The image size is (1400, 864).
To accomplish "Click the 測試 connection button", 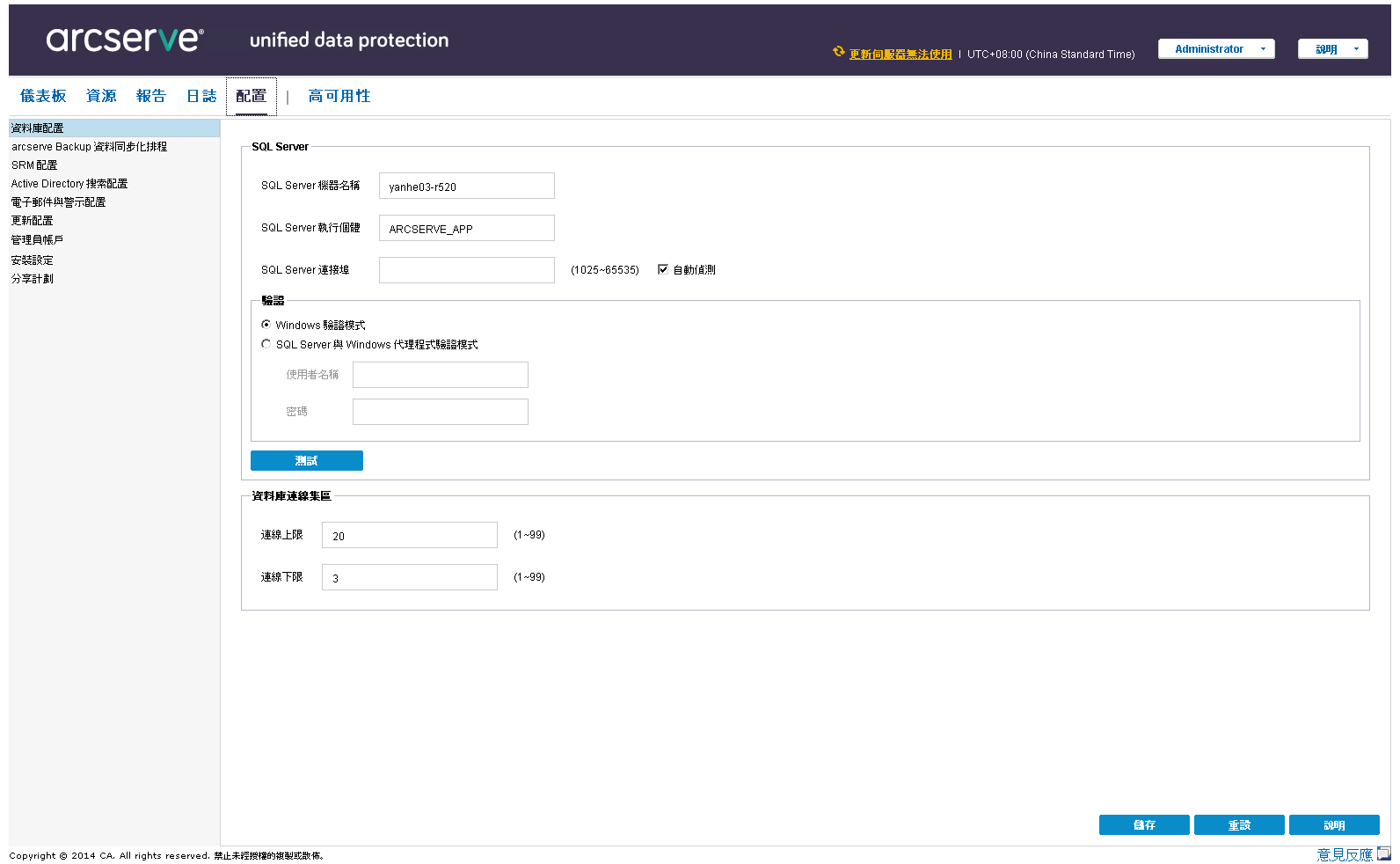I will pyautogui.click(x=307, y=461).
